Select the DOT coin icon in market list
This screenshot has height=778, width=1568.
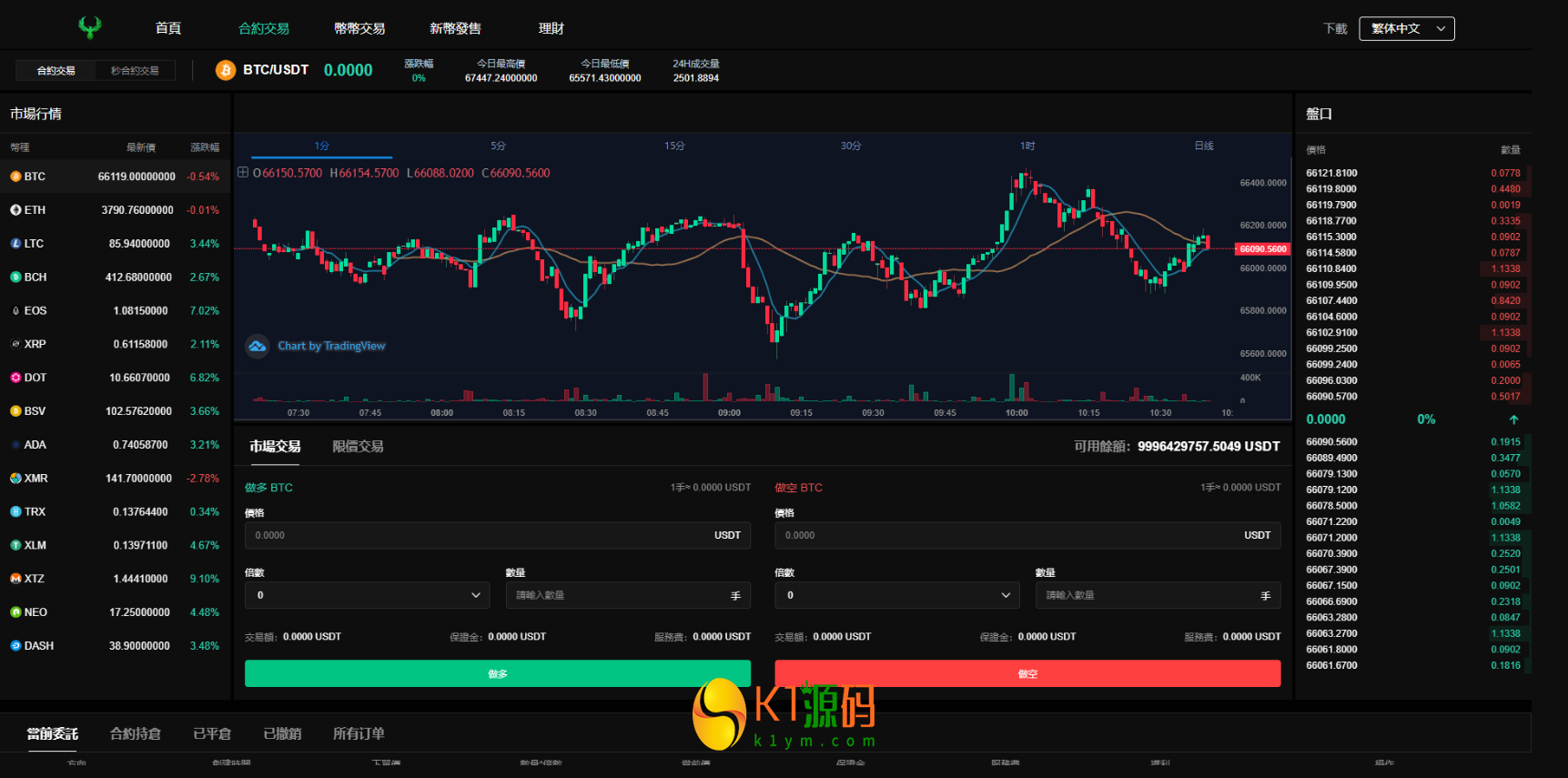pos(15,378)
